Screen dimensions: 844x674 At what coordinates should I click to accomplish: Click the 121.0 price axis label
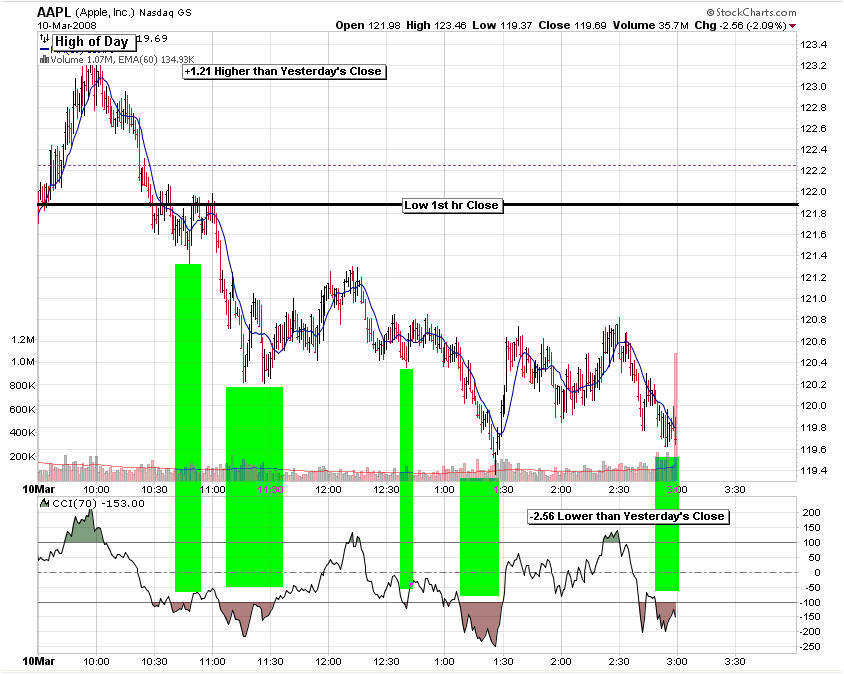pos(813,299)
